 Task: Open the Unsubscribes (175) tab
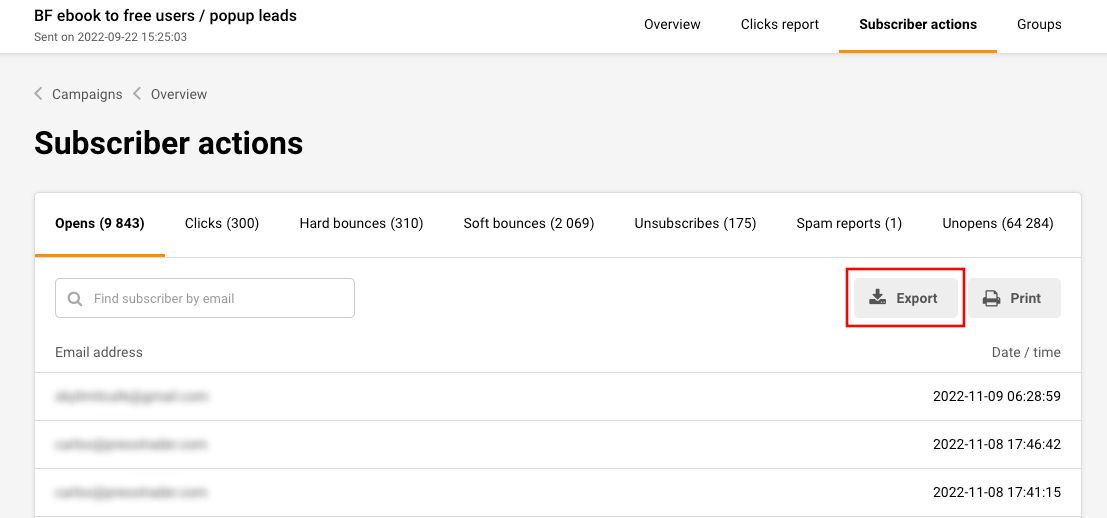click(695, 223)
